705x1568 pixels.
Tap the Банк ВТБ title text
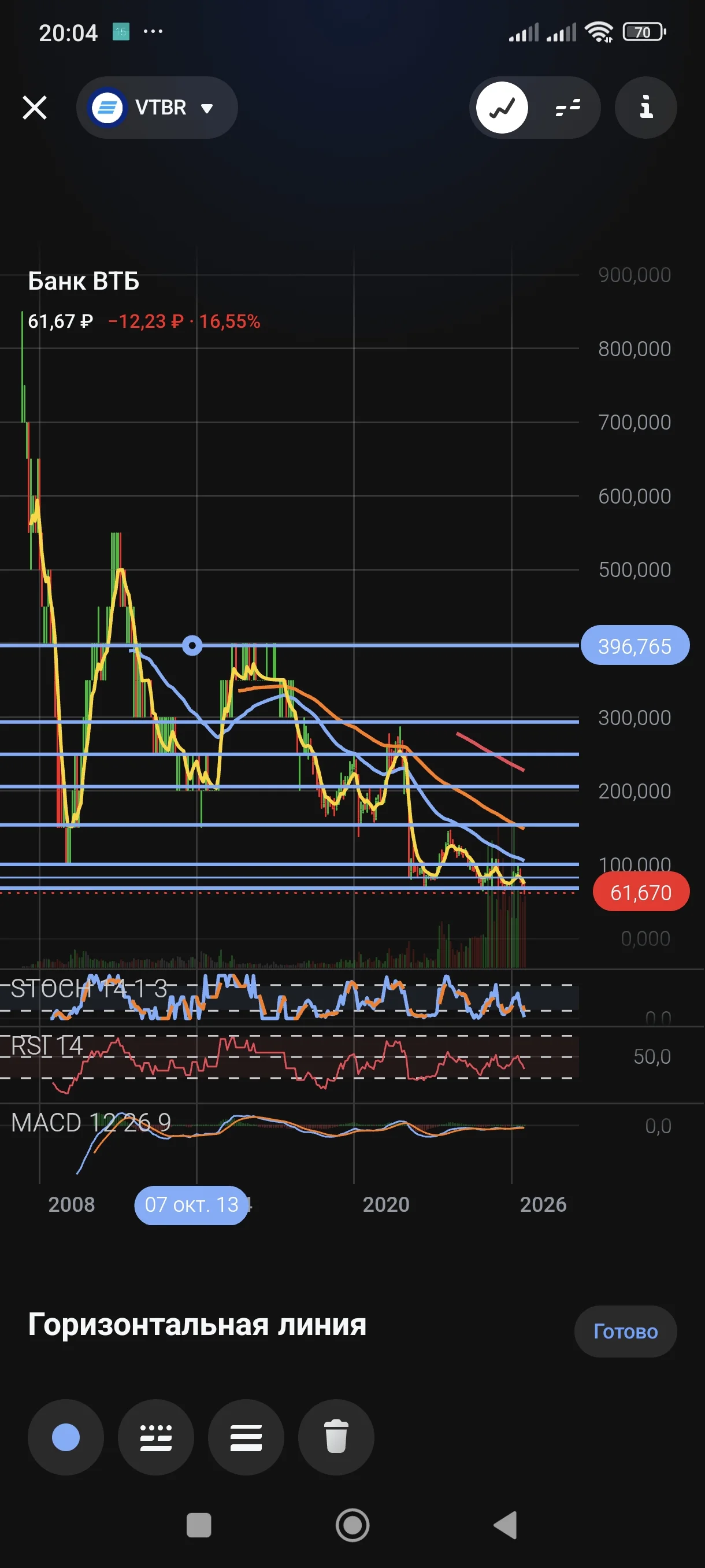84,281
